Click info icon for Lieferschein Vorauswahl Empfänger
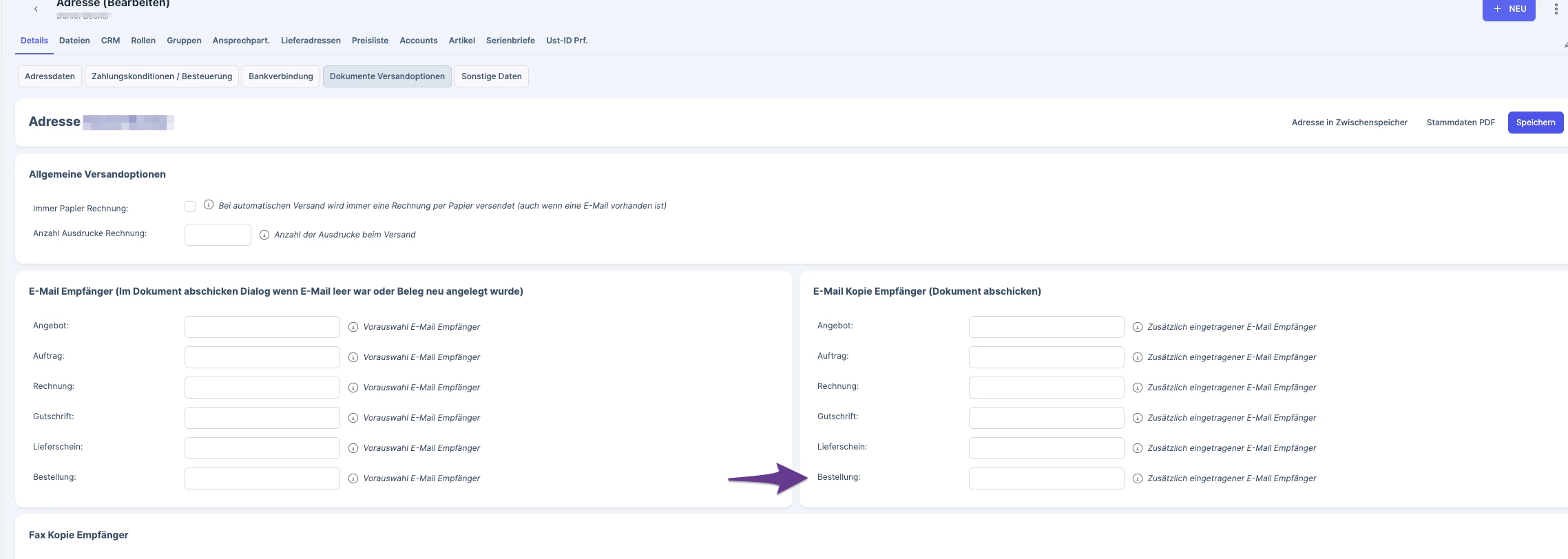The image size is (1568, 559). (353, 448)
